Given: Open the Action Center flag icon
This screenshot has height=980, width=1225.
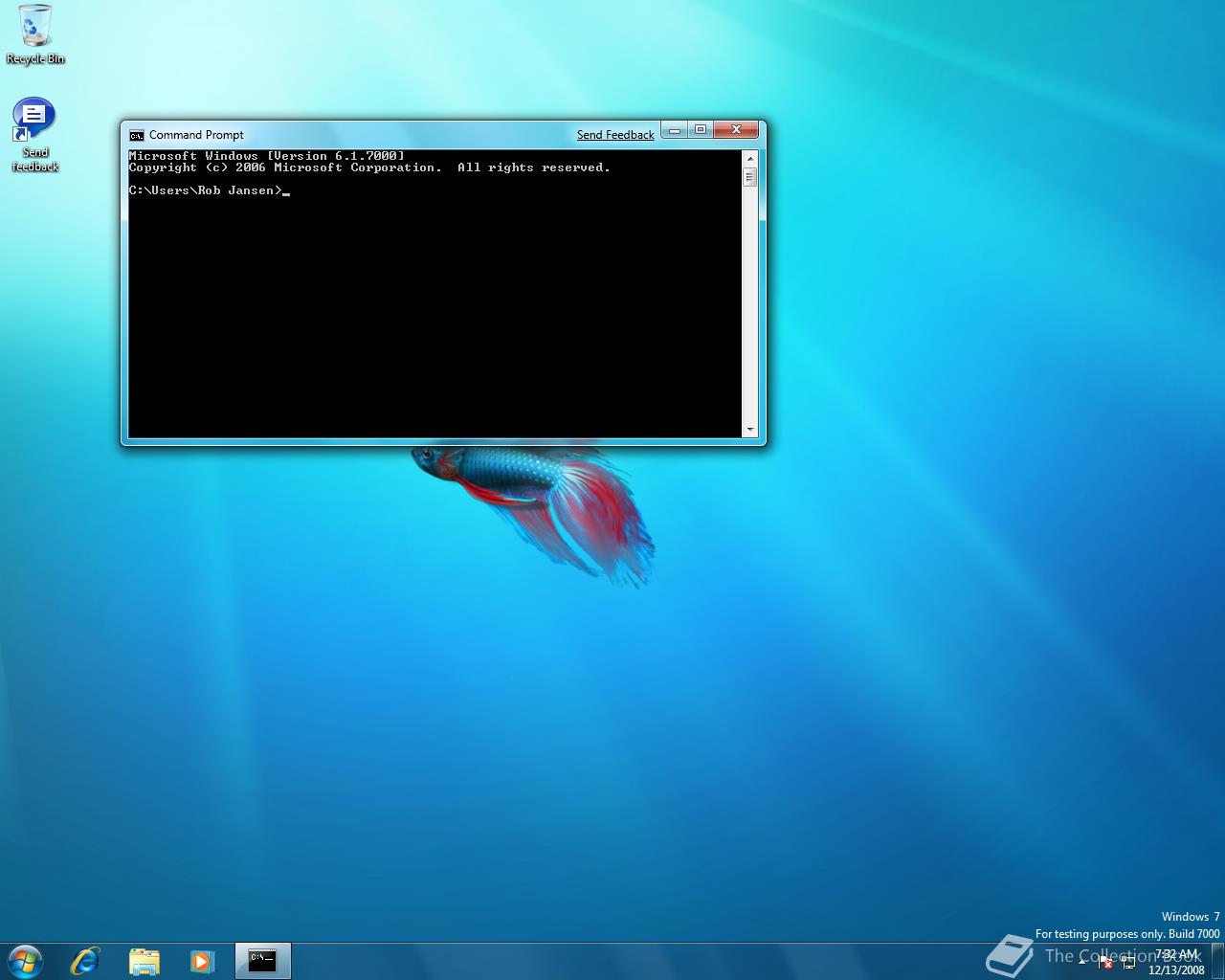Looking at the screenshot, I should coord(1104,962).
